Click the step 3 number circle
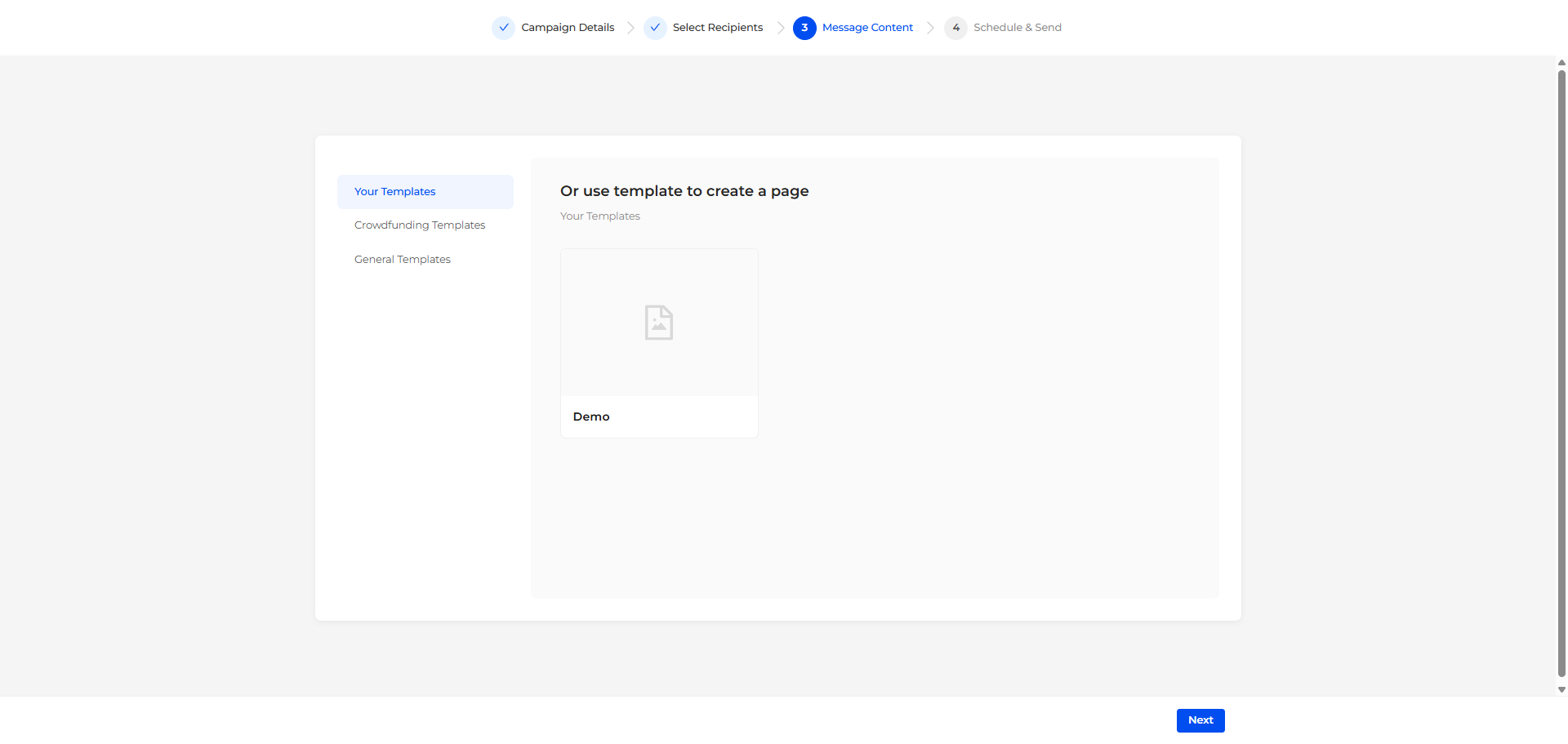 804,28
